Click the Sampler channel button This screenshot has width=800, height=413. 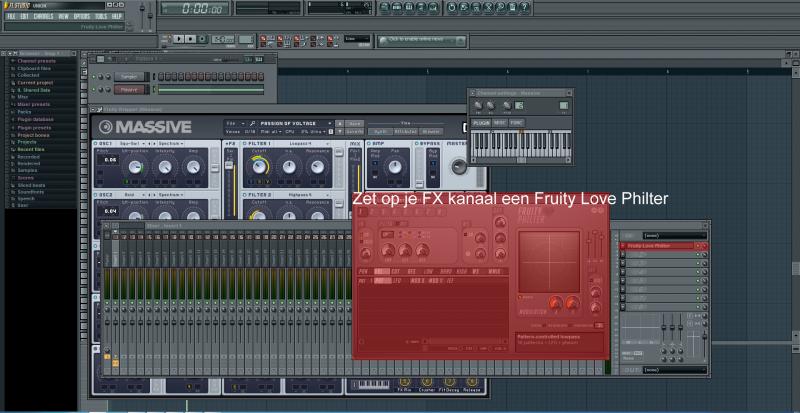coord(129,77)
